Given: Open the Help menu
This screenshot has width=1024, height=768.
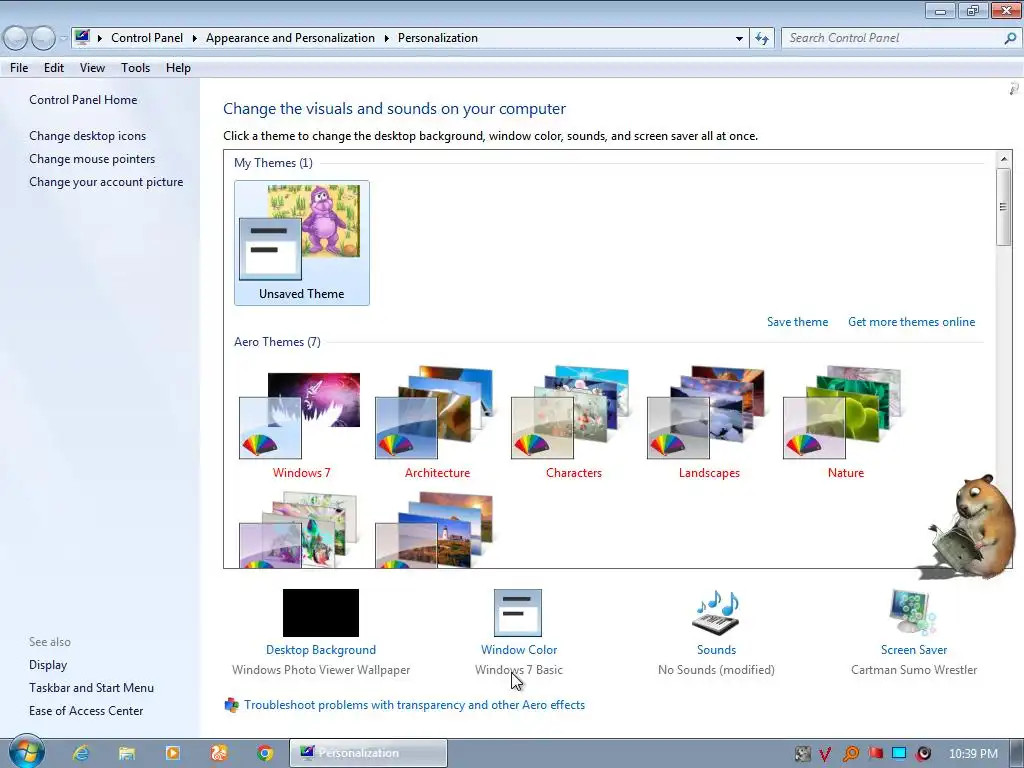Looking at the screenshot, I should pos(178,68).
